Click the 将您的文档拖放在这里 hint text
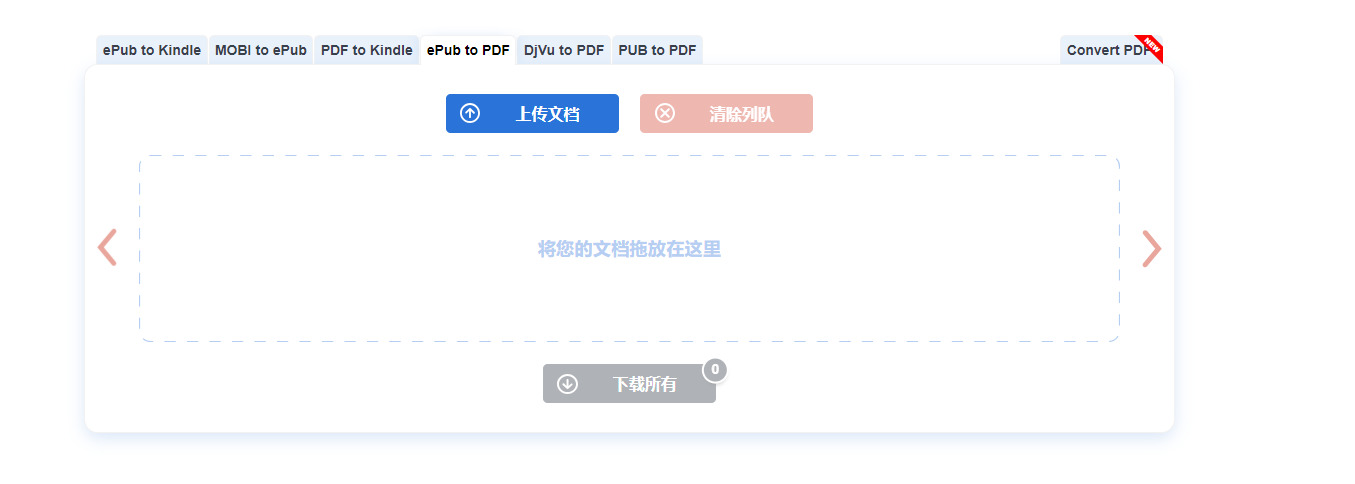The height and width of the screenshot is (484, 1355). click(x=629, y=249)
